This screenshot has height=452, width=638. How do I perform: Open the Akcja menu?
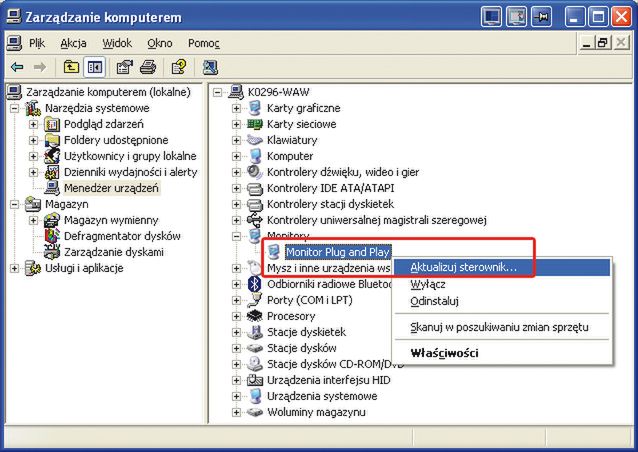(x=73, y=43)
